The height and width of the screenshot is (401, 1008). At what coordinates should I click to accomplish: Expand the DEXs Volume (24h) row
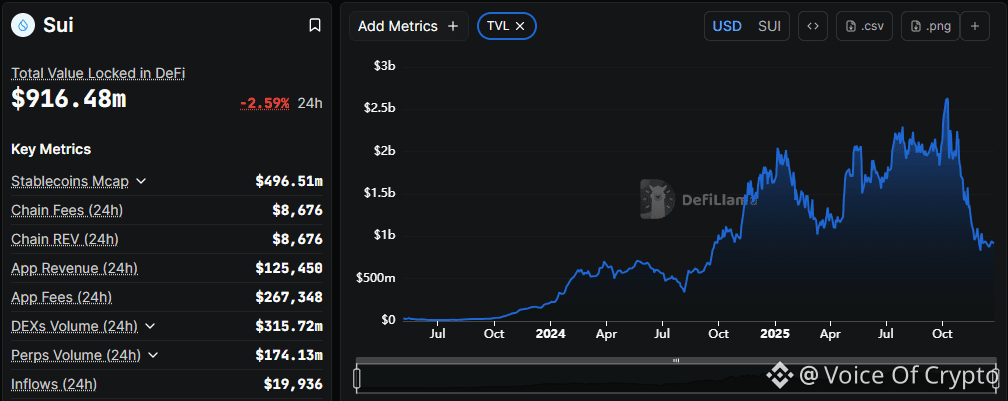point(150,326)
